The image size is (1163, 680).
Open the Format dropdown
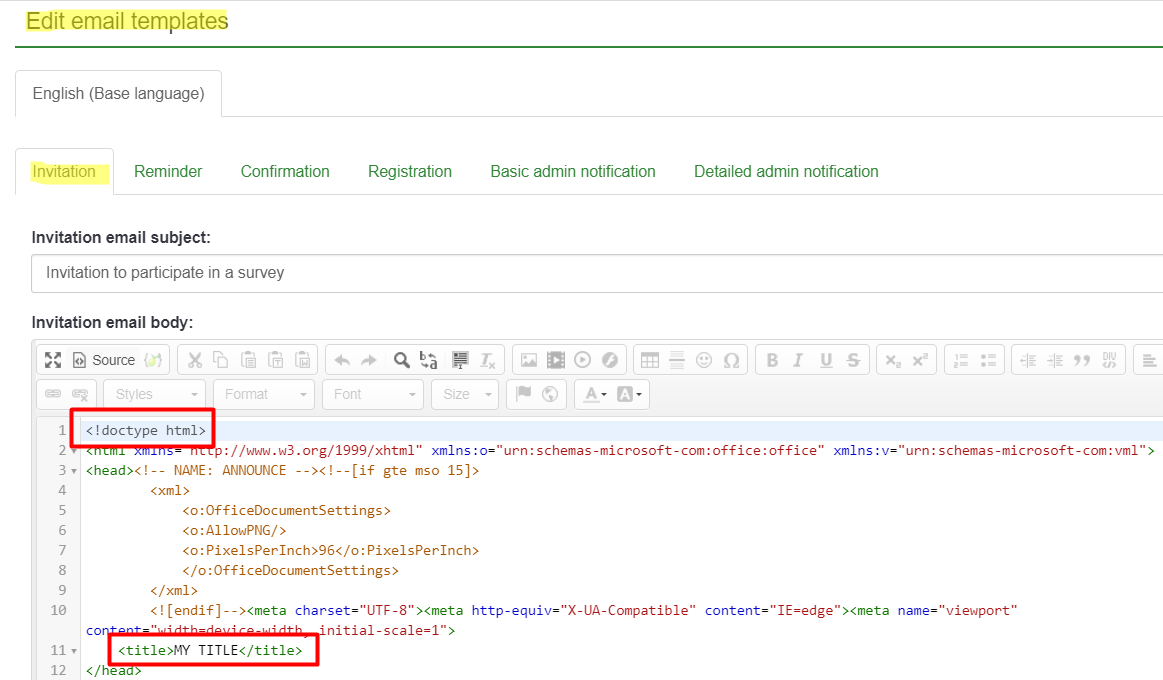[264, 394]
